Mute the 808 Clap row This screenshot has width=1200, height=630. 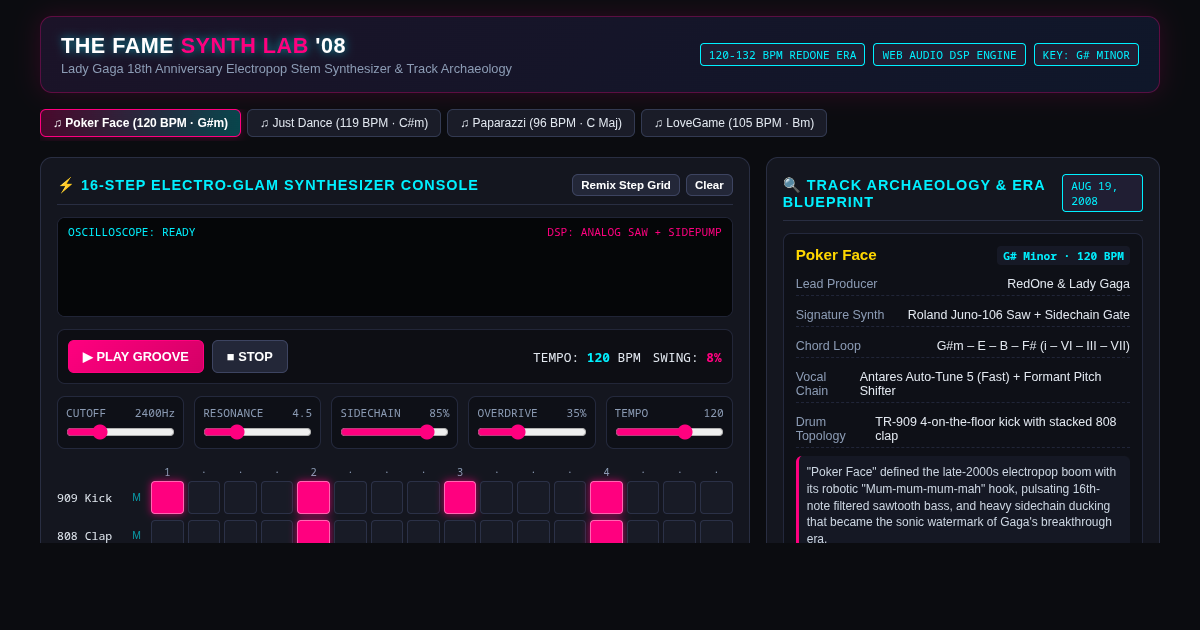pyautogui.click(x=137, y=536)
